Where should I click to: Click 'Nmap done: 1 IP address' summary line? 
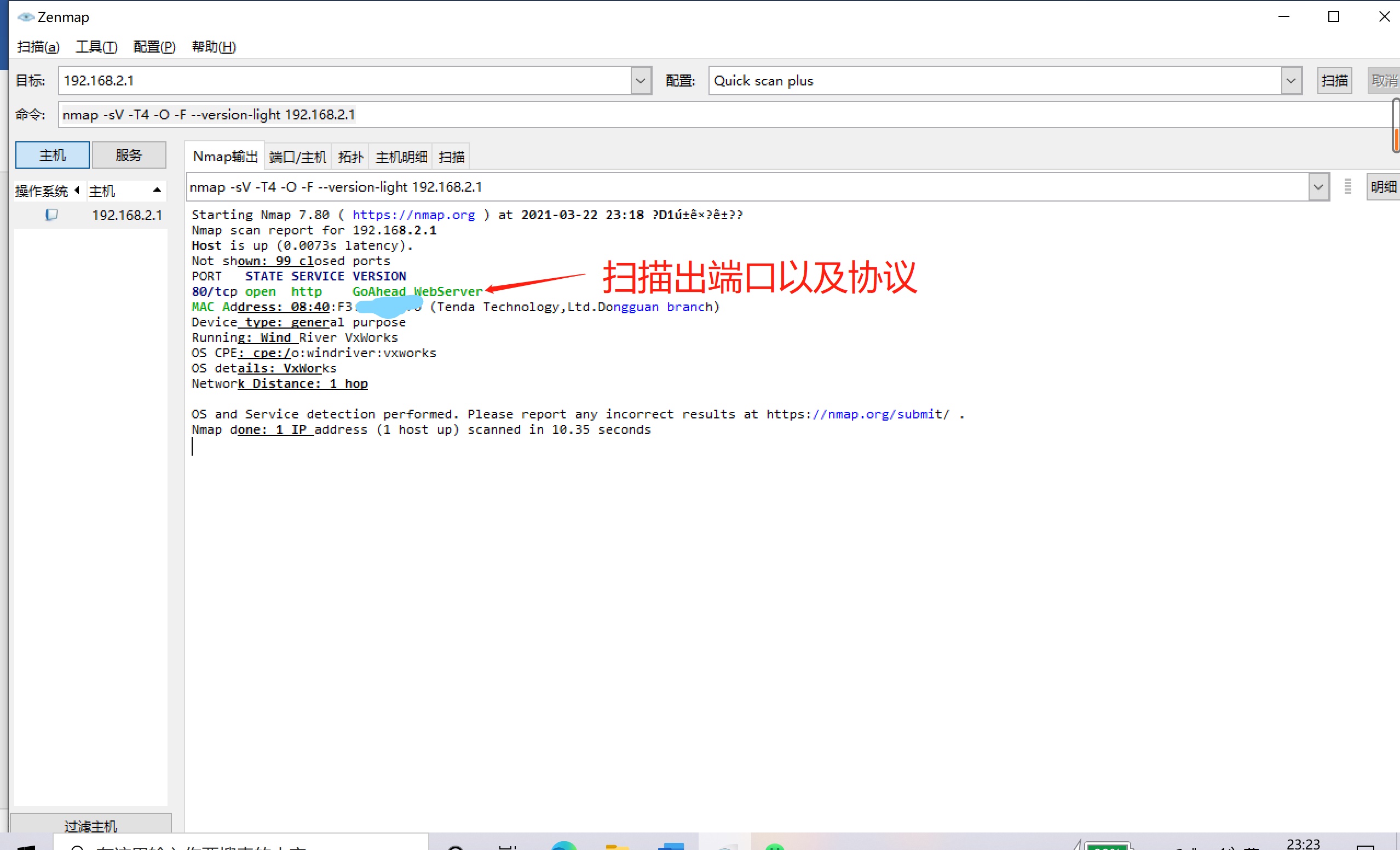[421, 429]
